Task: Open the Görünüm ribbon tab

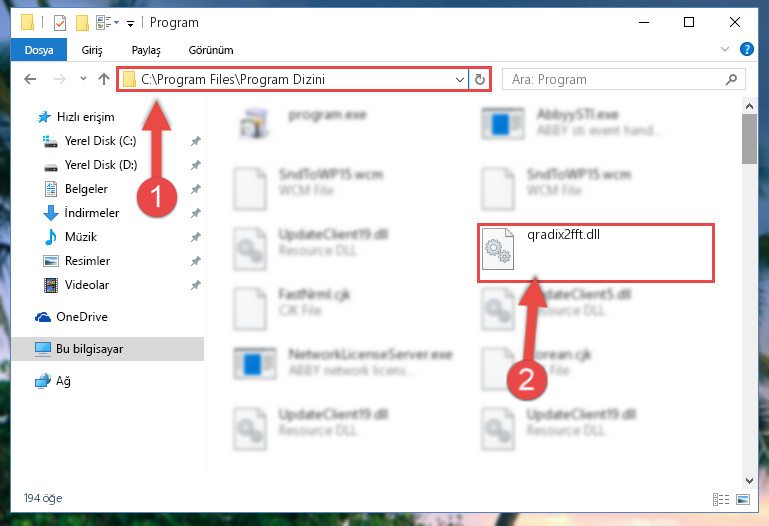Action: (x=211, y=50)
